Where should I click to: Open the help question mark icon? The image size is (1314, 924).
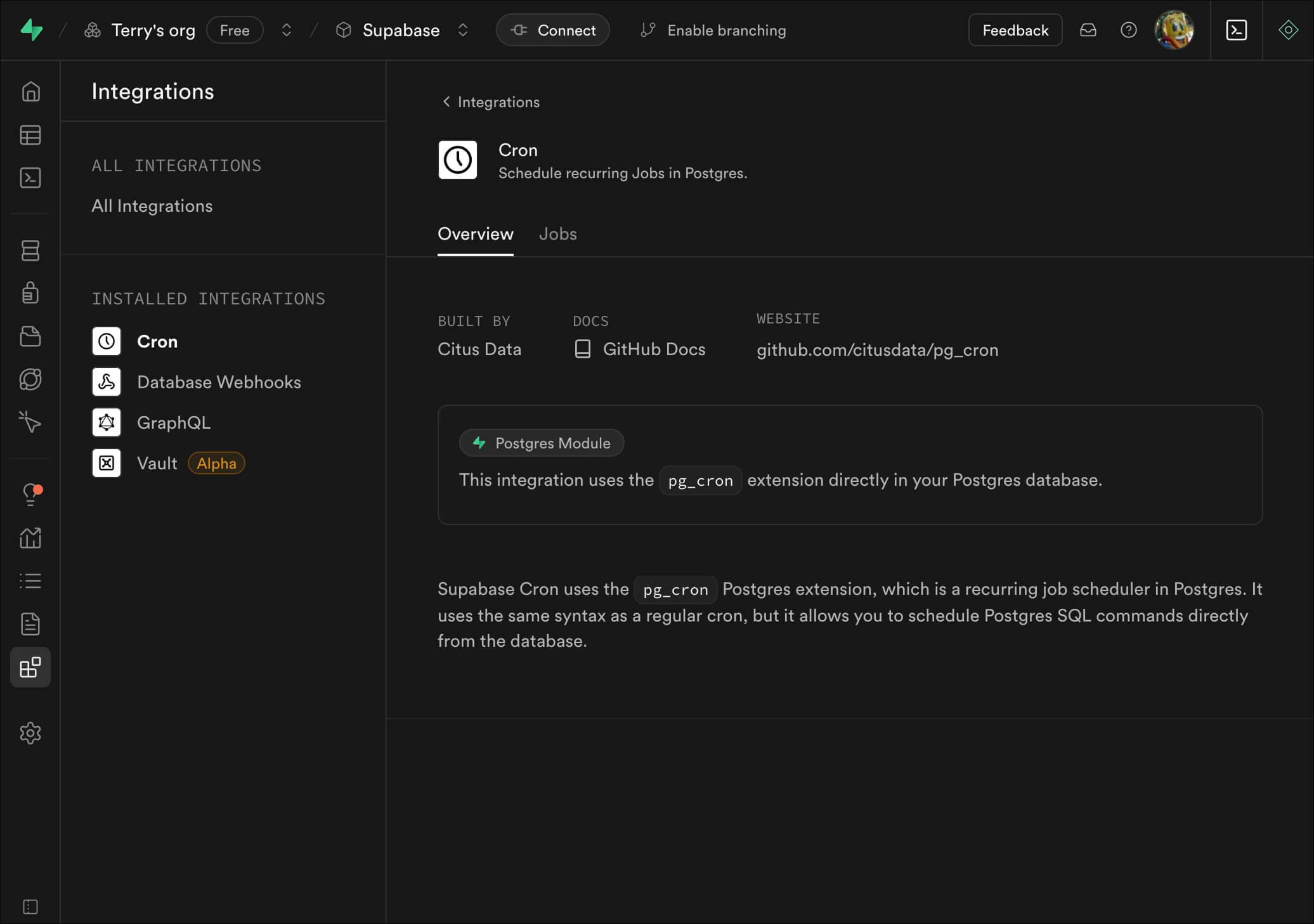(x=1129, y=30)
